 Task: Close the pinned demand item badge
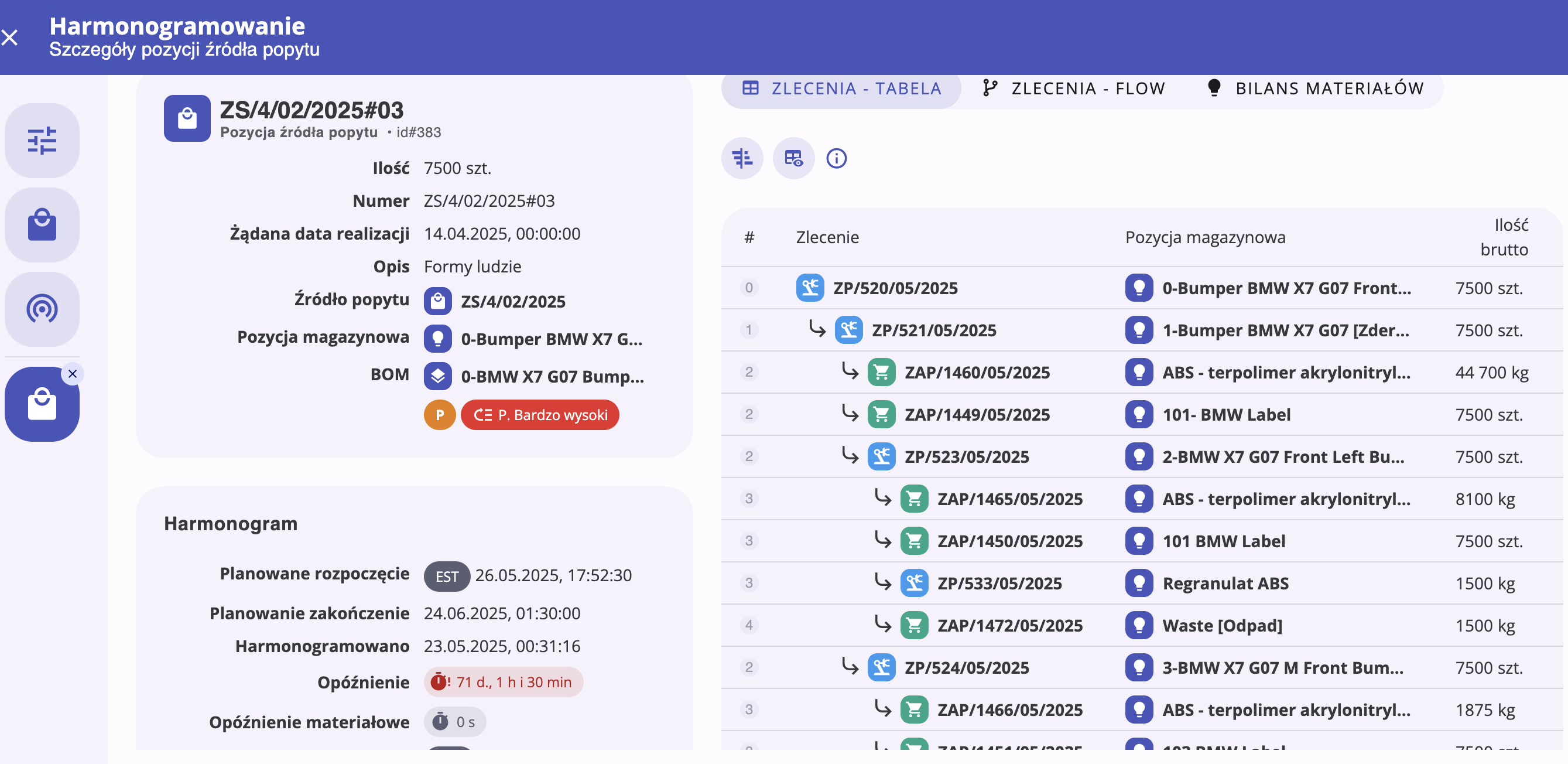[x=73, y=373]
